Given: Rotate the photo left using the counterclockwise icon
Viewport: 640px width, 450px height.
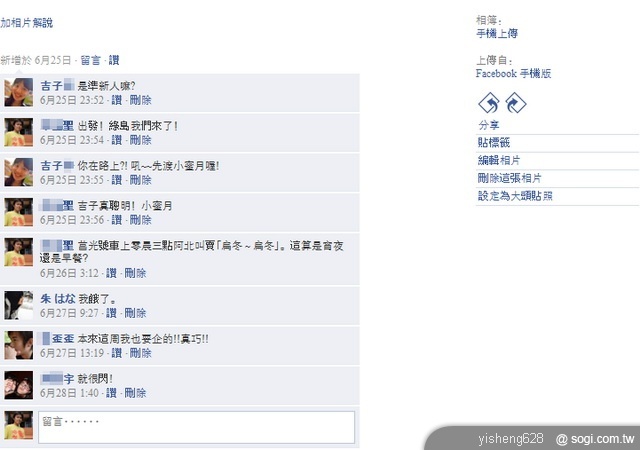Looking at the screenshot, I should [489, 103].
